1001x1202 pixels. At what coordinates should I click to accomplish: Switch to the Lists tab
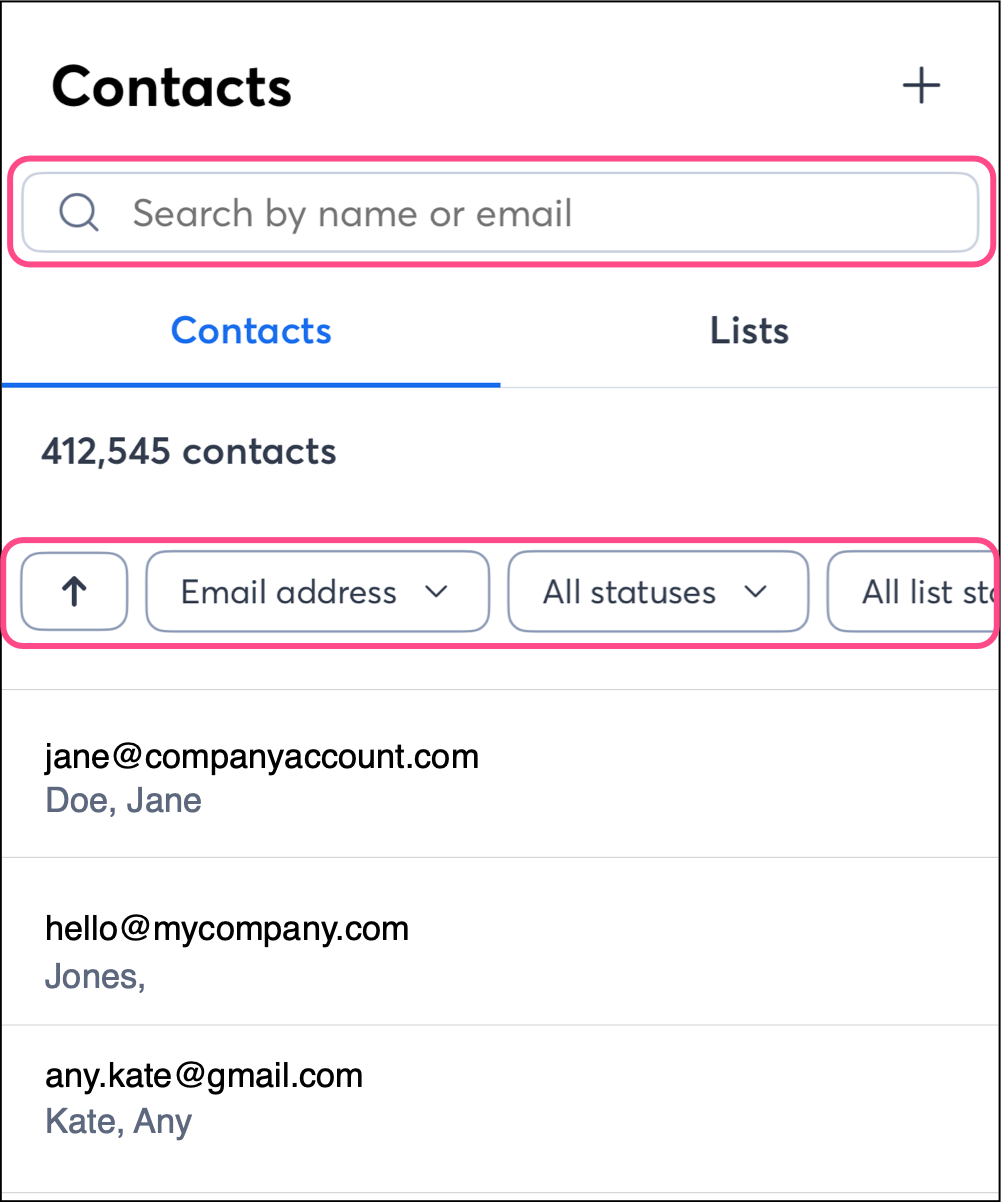point(749,331)
